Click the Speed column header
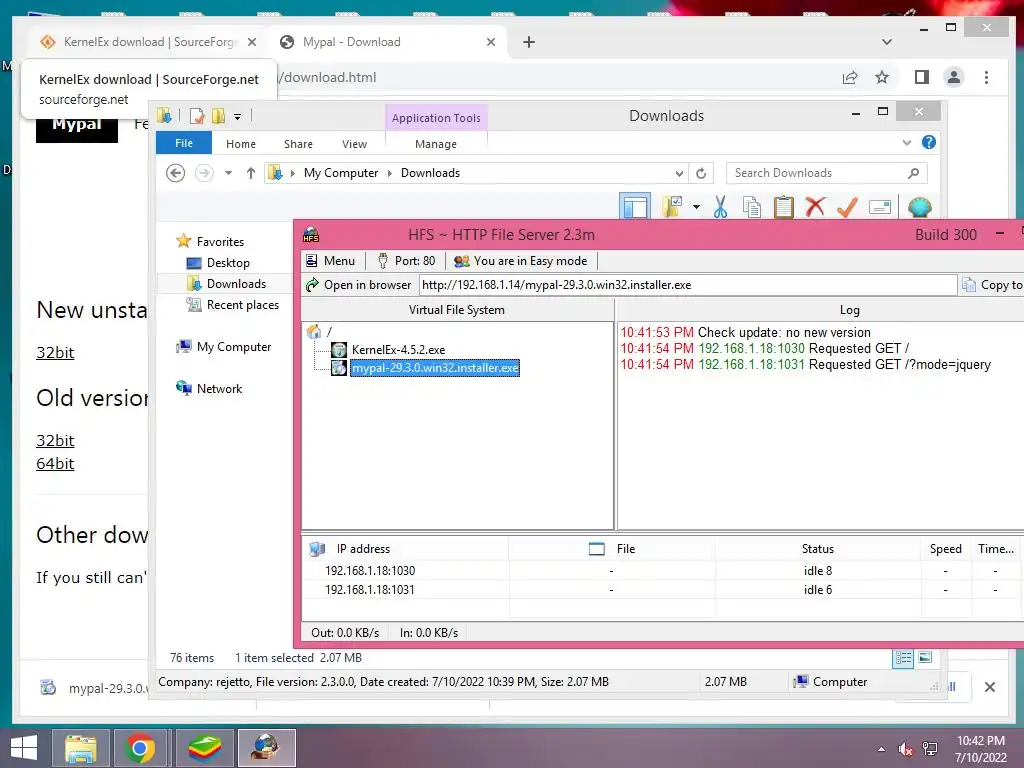The height and width of the screenshot is (768, 1024). (x=946, y=549)
